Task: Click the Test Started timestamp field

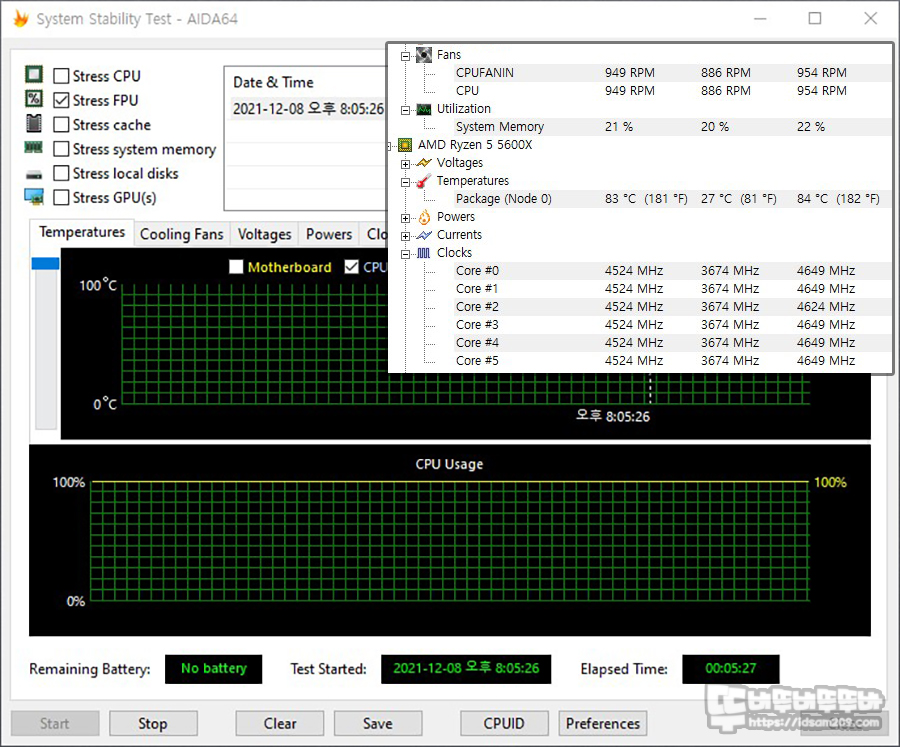Action: pyautogui.click(x=466, y=669)
